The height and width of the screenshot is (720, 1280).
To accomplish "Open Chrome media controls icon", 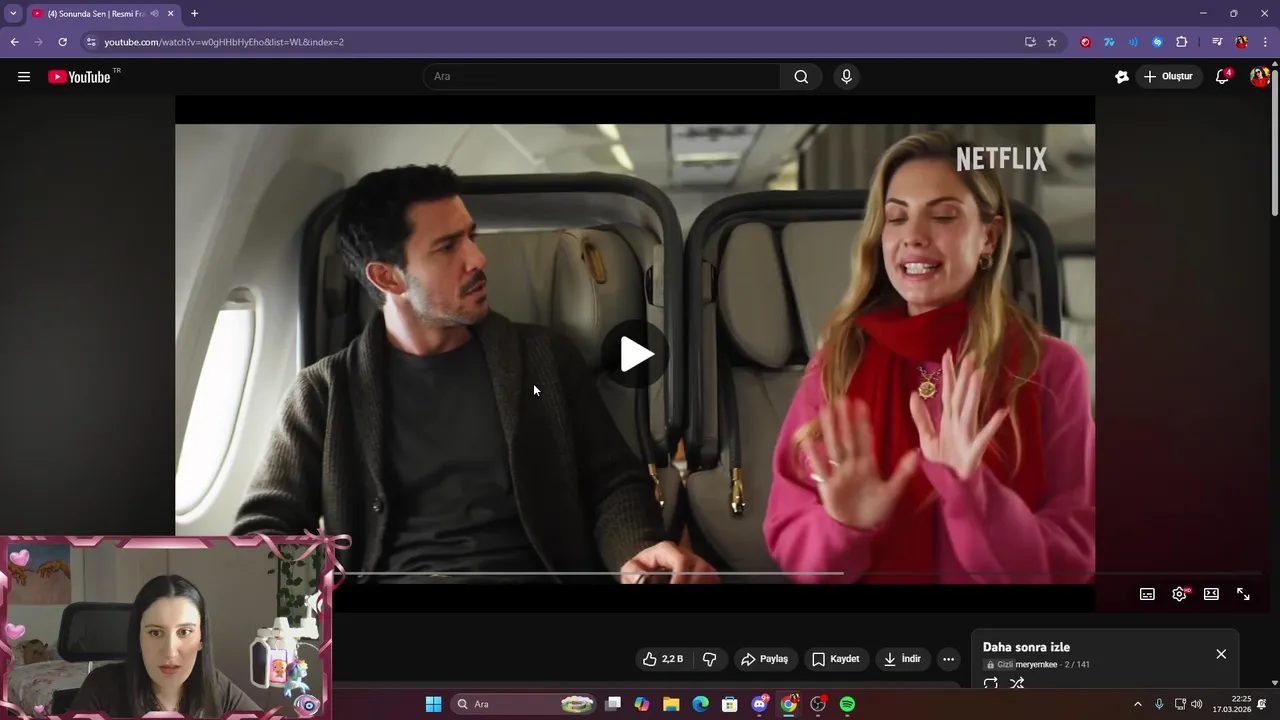I will [x=1217, y=42].
